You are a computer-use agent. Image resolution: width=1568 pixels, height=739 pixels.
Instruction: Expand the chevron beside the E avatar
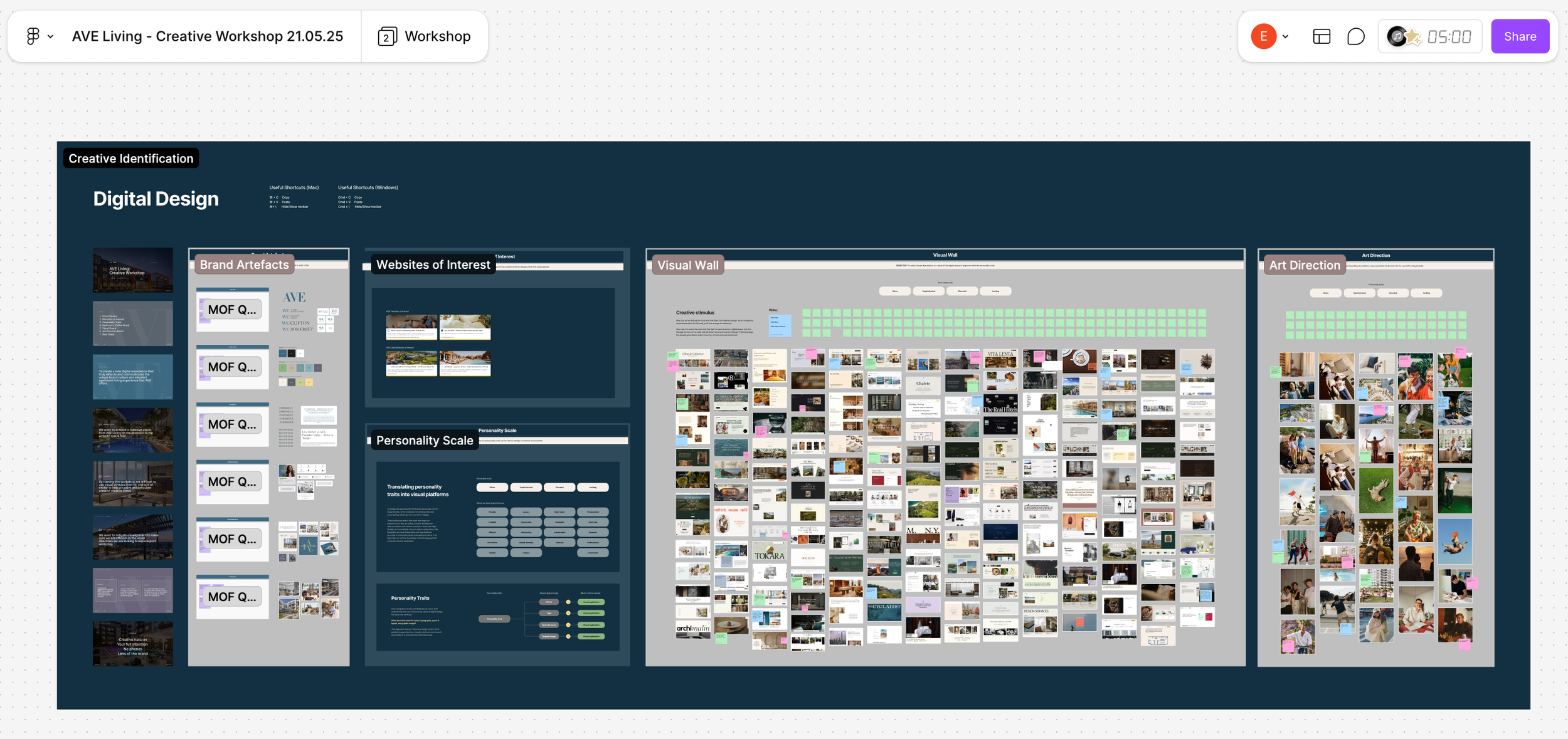(x=1286, y=36)
